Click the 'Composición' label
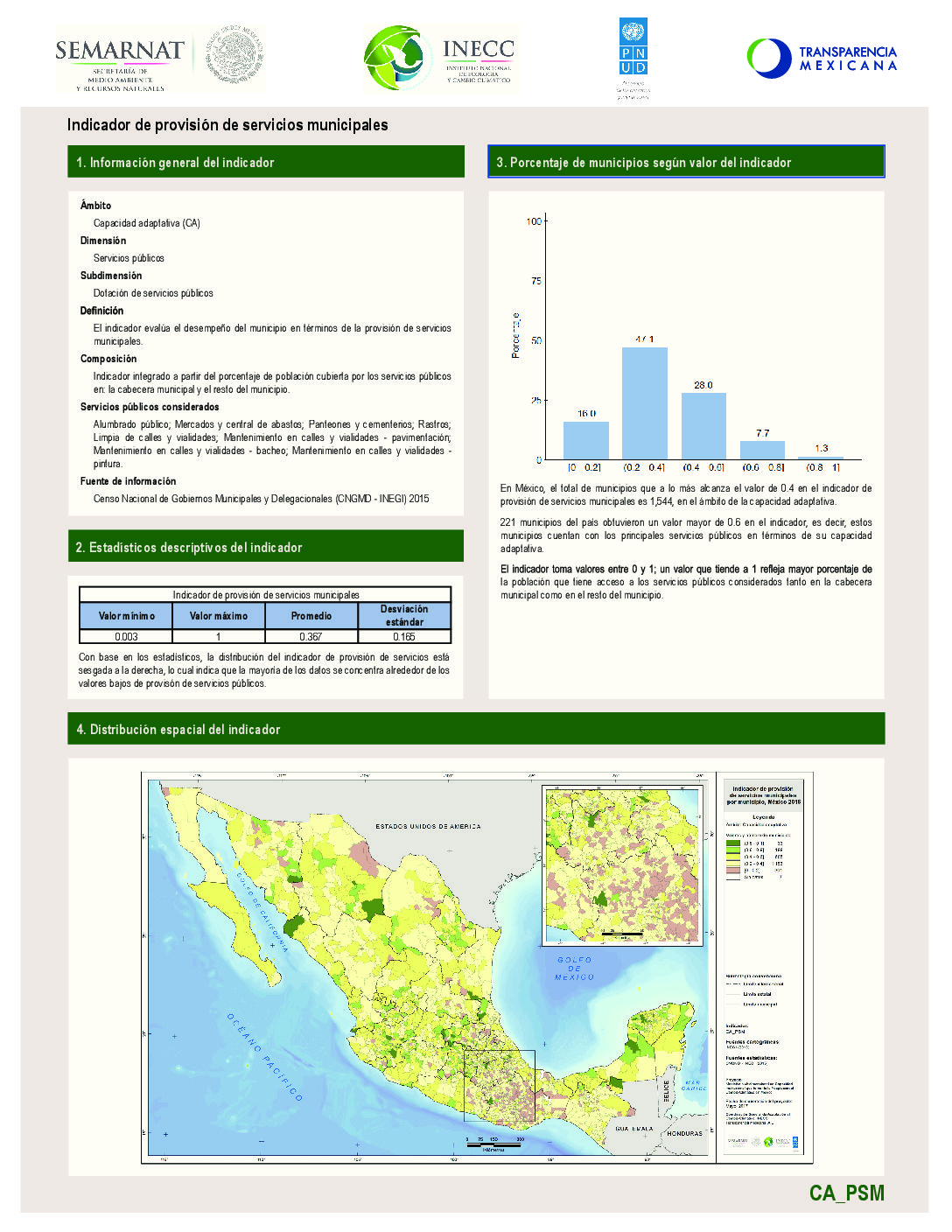This screenshot has height=1232, width=952. pyautogui.click(x=108, y=359)
